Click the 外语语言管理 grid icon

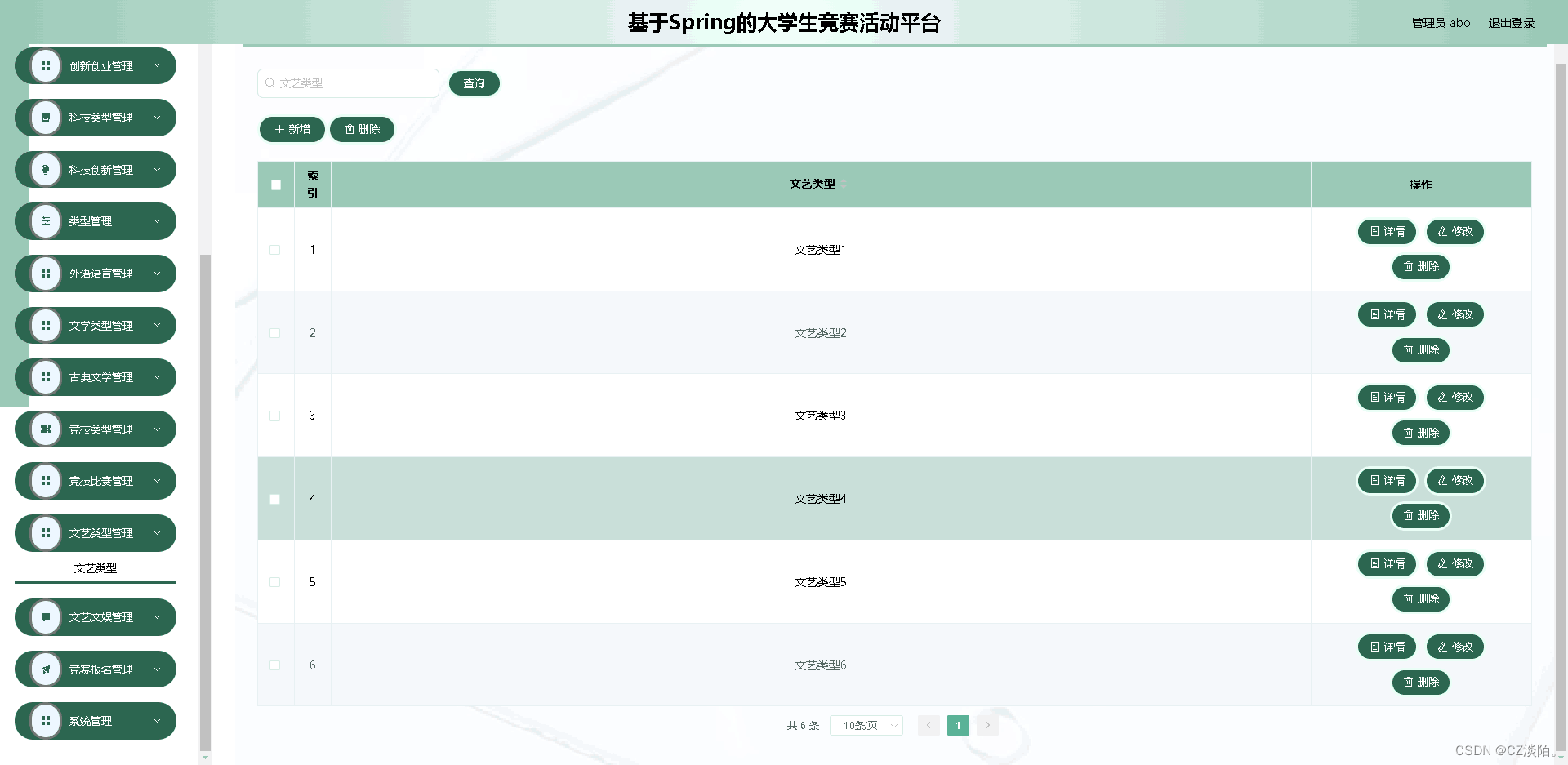pyautogui.click(x=46, y=274)
